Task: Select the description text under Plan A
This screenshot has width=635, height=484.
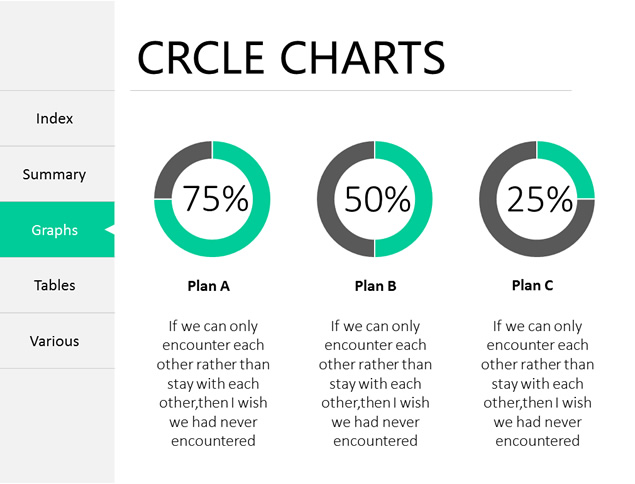Action: tap(213, 383)
